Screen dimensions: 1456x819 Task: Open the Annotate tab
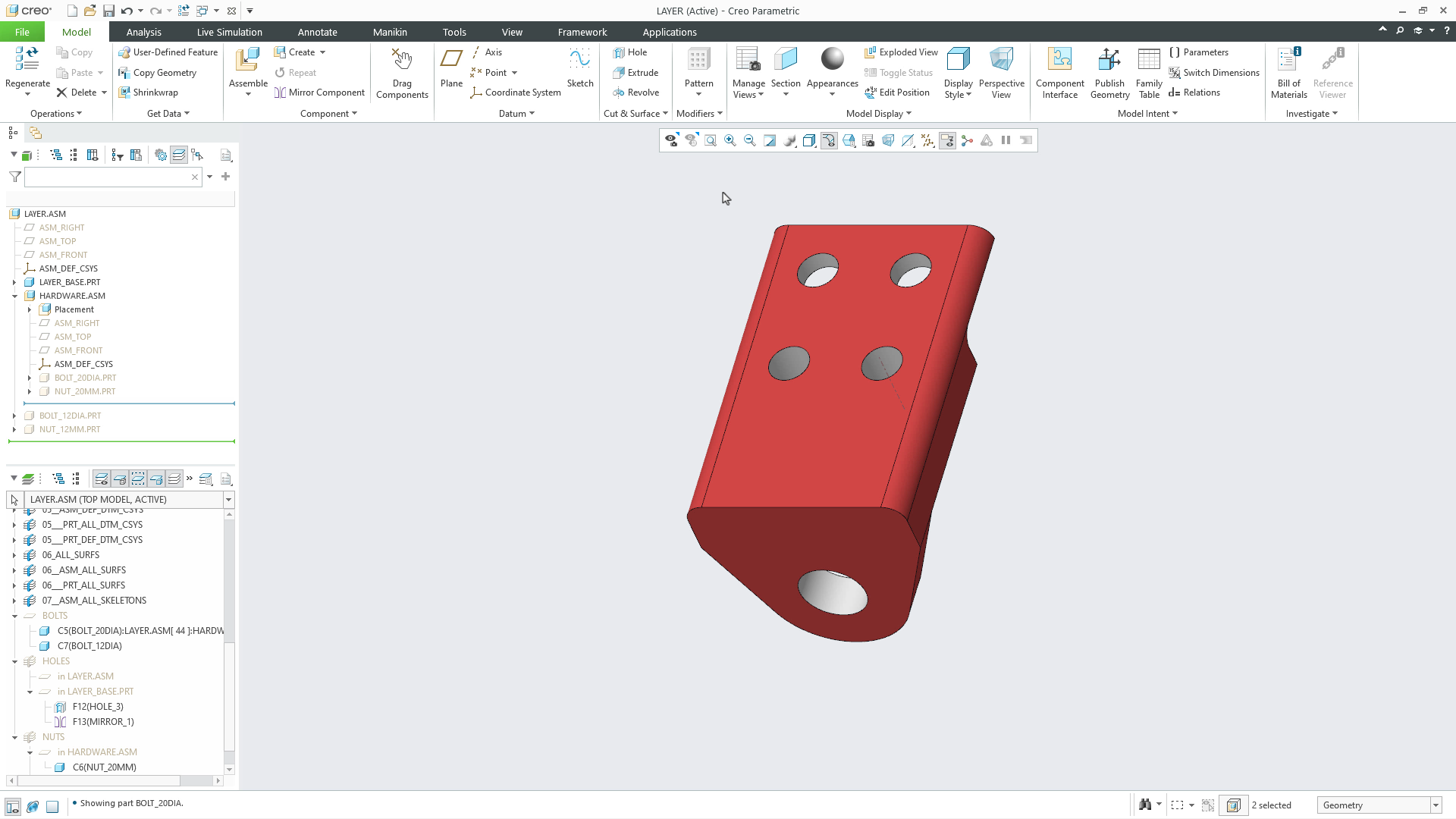317,32
